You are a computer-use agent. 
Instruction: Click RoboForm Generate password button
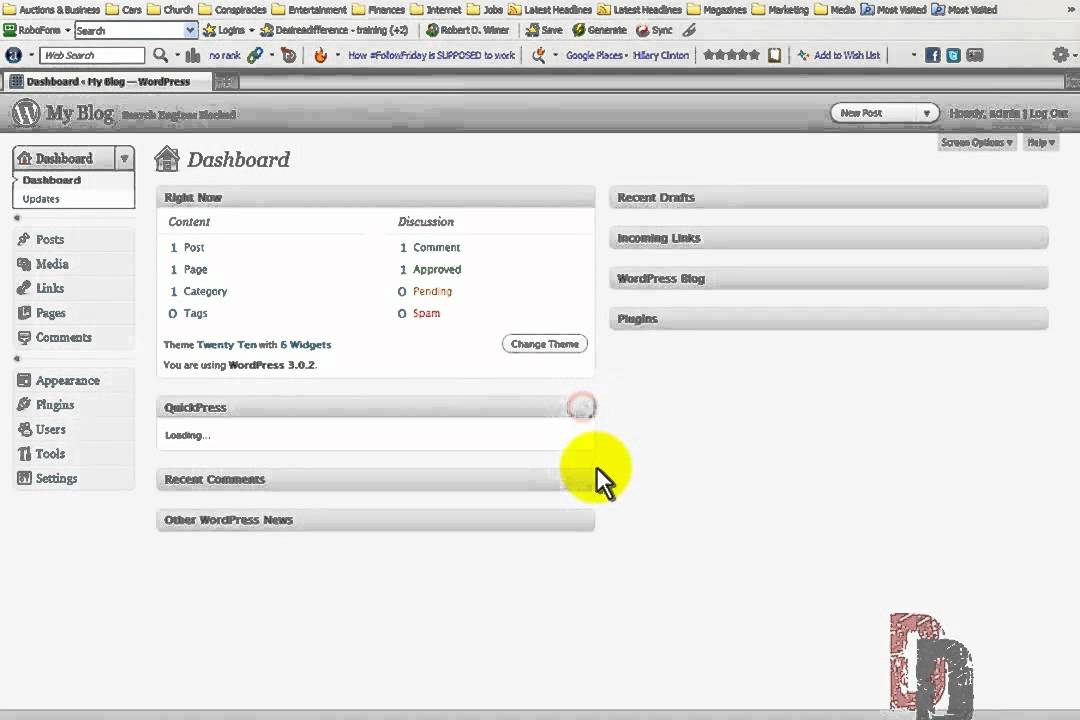tap(599, 30)
